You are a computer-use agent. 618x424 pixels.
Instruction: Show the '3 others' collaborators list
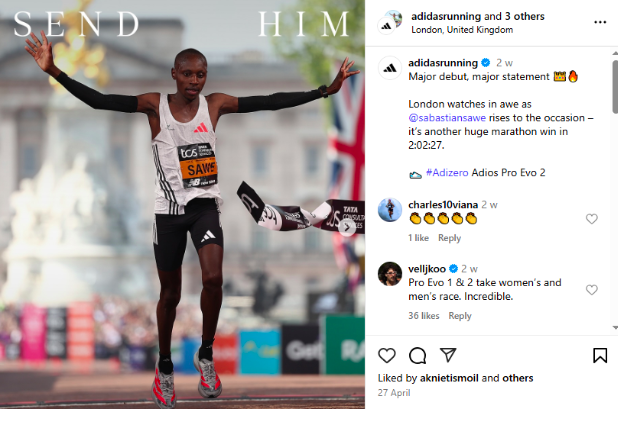pyautogui.click(x=525, y=17)
